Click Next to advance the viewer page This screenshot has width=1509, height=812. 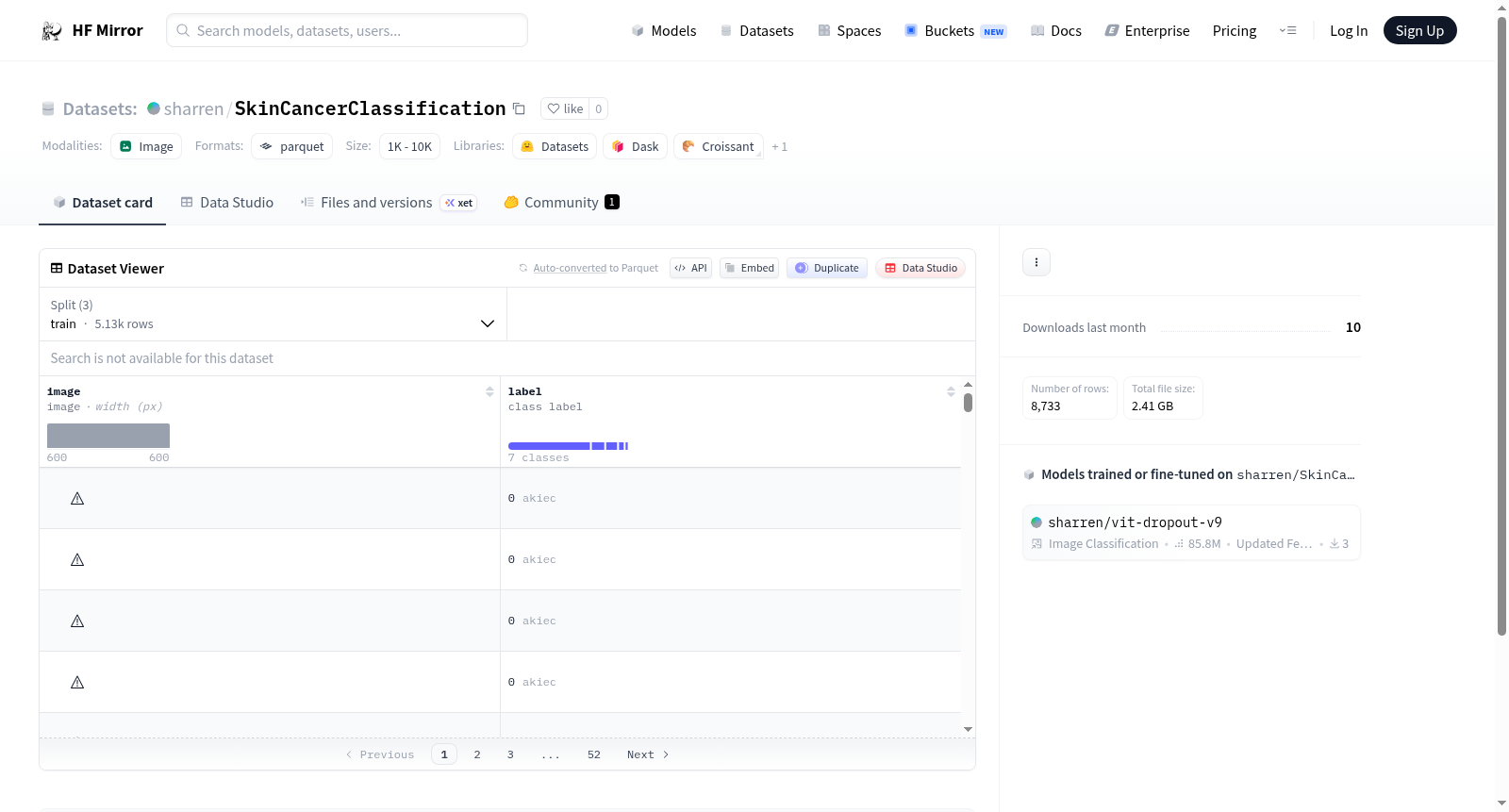pos(648,754)
